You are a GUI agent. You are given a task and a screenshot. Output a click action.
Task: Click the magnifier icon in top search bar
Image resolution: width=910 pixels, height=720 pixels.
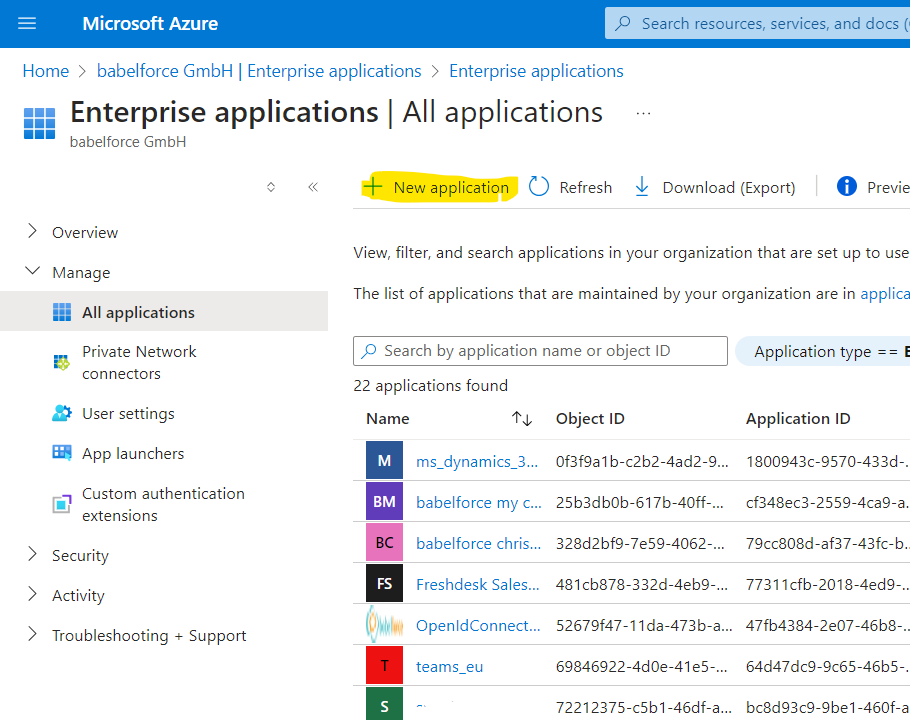click(x=623, y=23)
